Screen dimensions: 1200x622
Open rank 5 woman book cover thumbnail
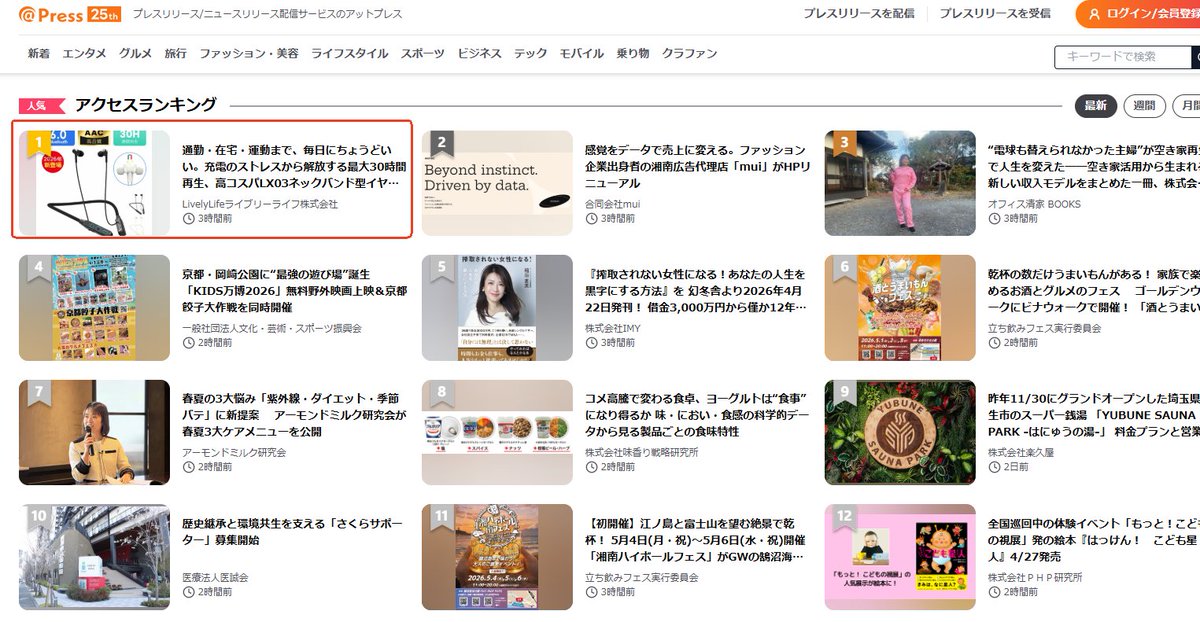click(x=497, y=307)
